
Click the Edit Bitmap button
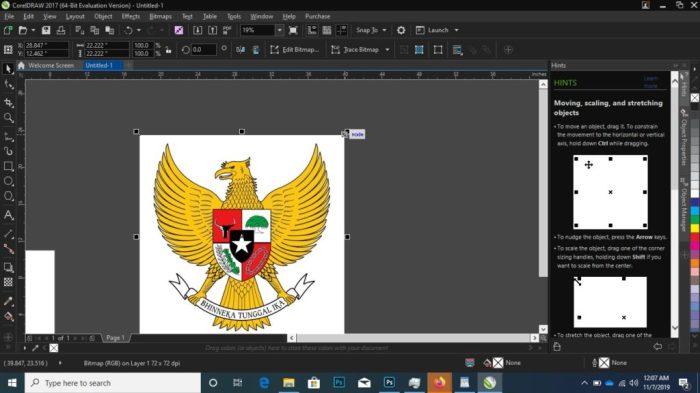coord(295,50)
